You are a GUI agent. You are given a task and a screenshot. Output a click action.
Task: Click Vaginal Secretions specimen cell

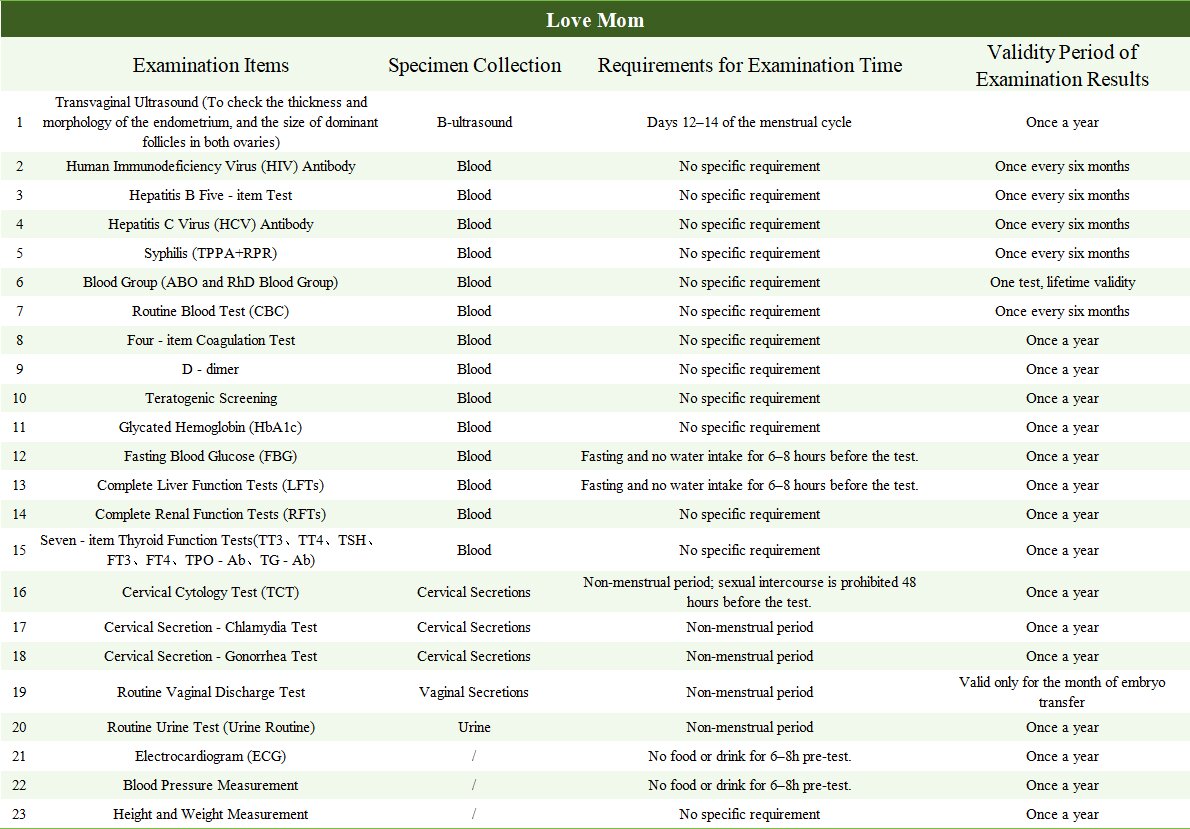coord(474,692)
